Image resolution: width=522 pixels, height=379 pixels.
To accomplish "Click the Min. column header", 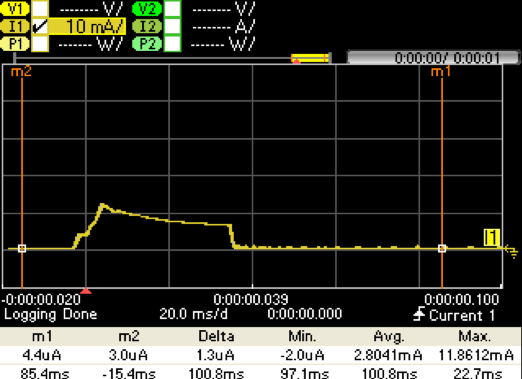I will click(x=302, y=336).
